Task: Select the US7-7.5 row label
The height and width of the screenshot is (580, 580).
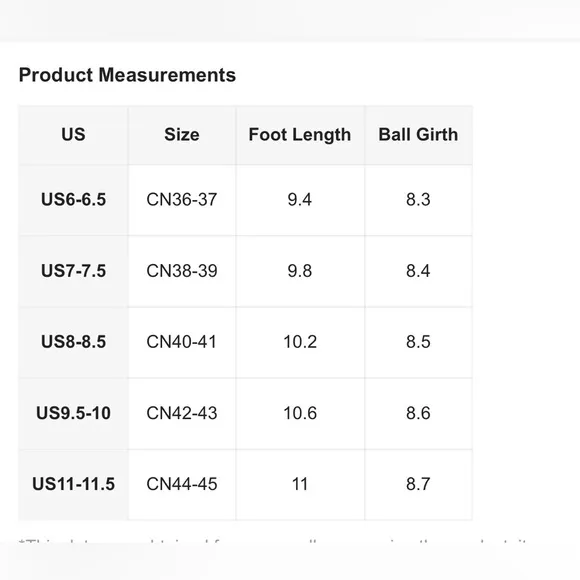Action: tap(73, 271)
